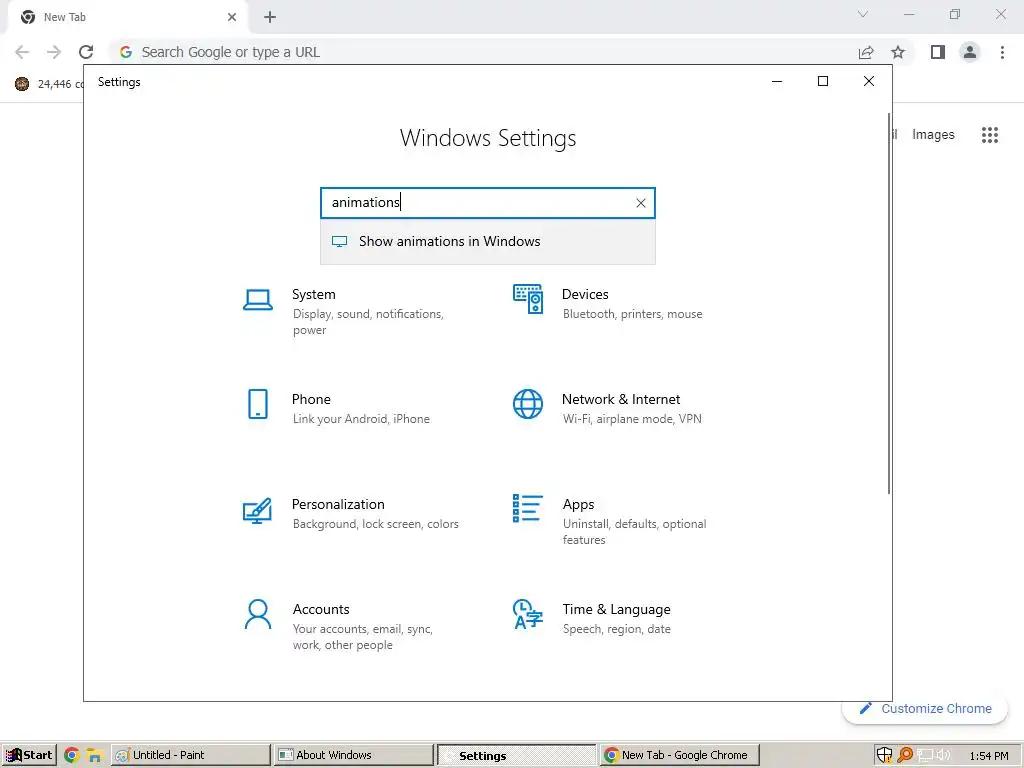
Task: Click Chrome's back arrow button
Action: [x=22, y=52]
